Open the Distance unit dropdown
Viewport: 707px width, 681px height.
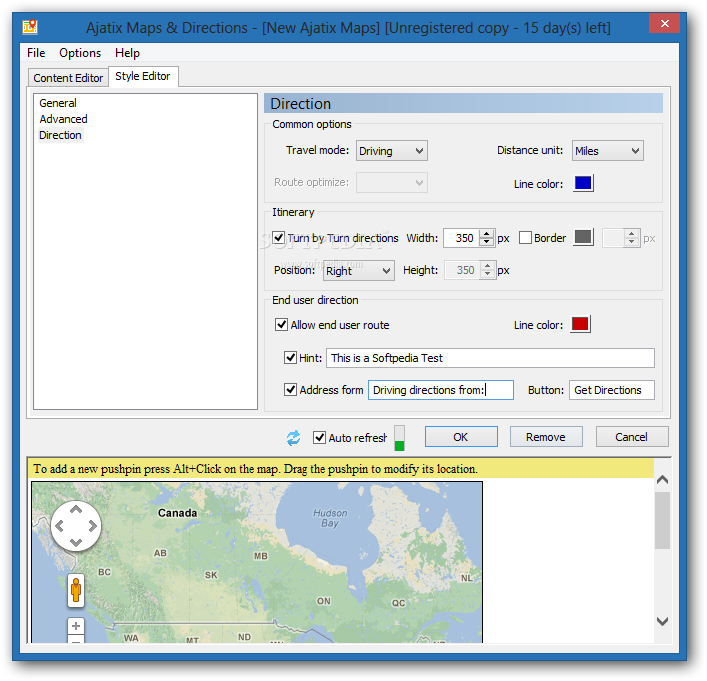click(607, 151)
